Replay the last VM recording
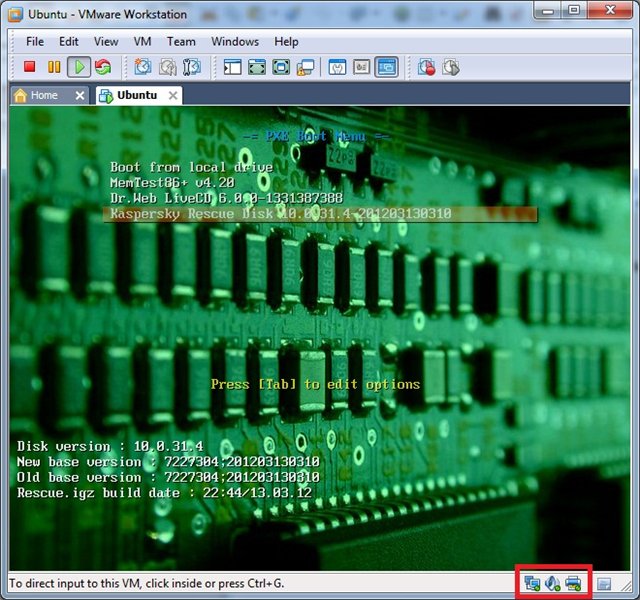 pos(451,67)
